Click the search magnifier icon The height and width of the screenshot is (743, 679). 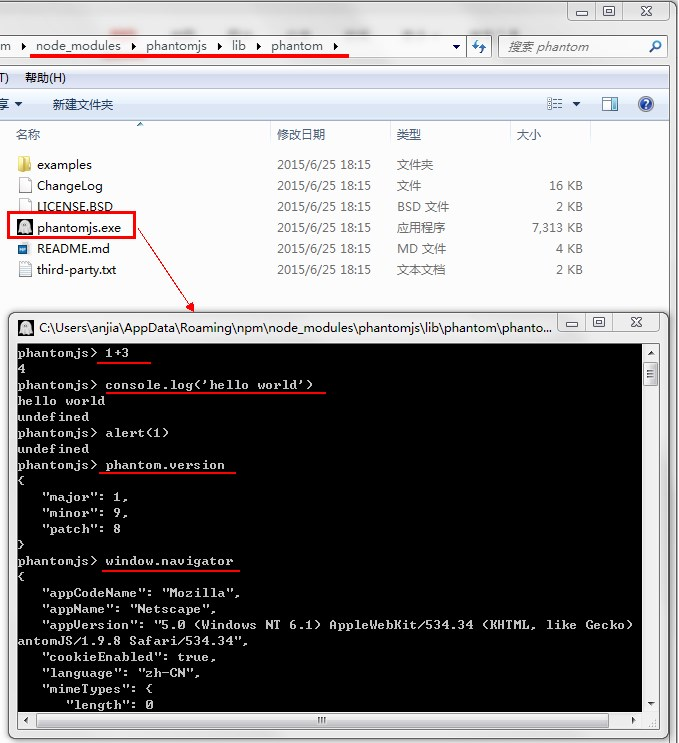pyautogui.click(x=655, y=47)
